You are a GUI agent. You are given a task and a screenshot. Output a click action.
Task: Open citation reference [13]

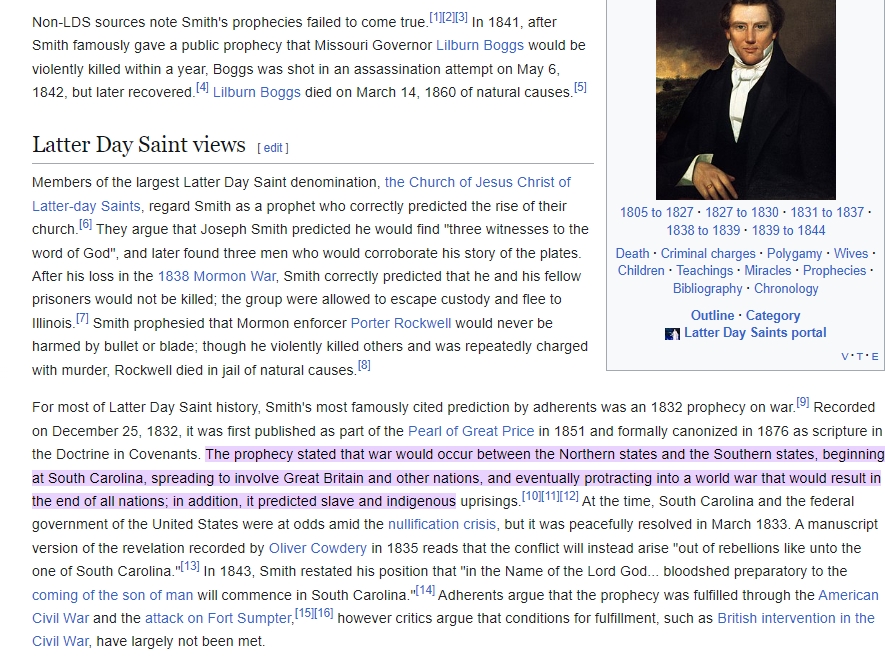pyautogui.click(x=190, y=566)
